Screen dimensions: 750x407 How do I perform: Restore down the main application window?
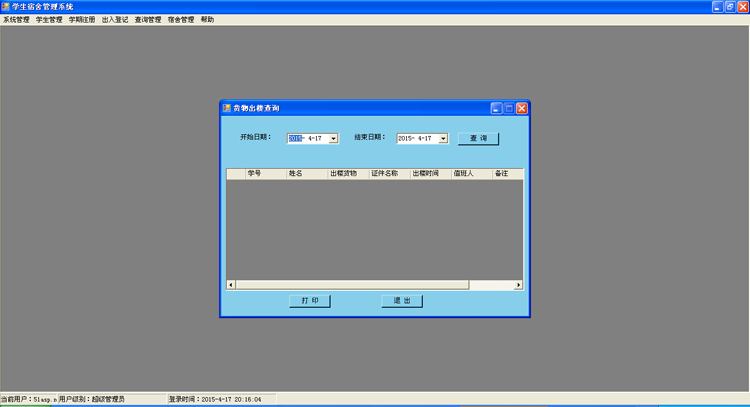pyautogui.click(x=730, y=7)
